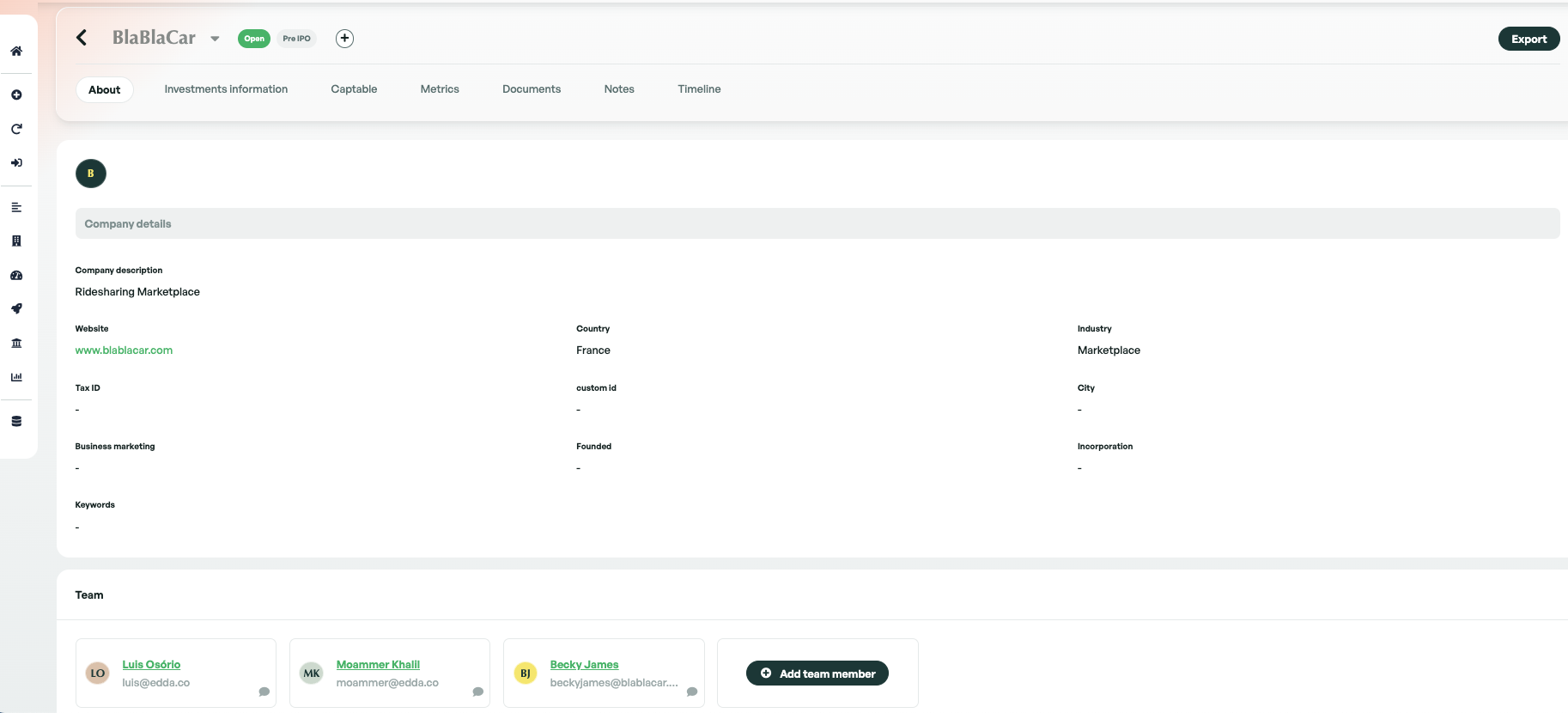Image resolution: width=1568 pixels, height=713 pixels.
Task: Click the luis@edda.co email text
Action: coord(155,683)
